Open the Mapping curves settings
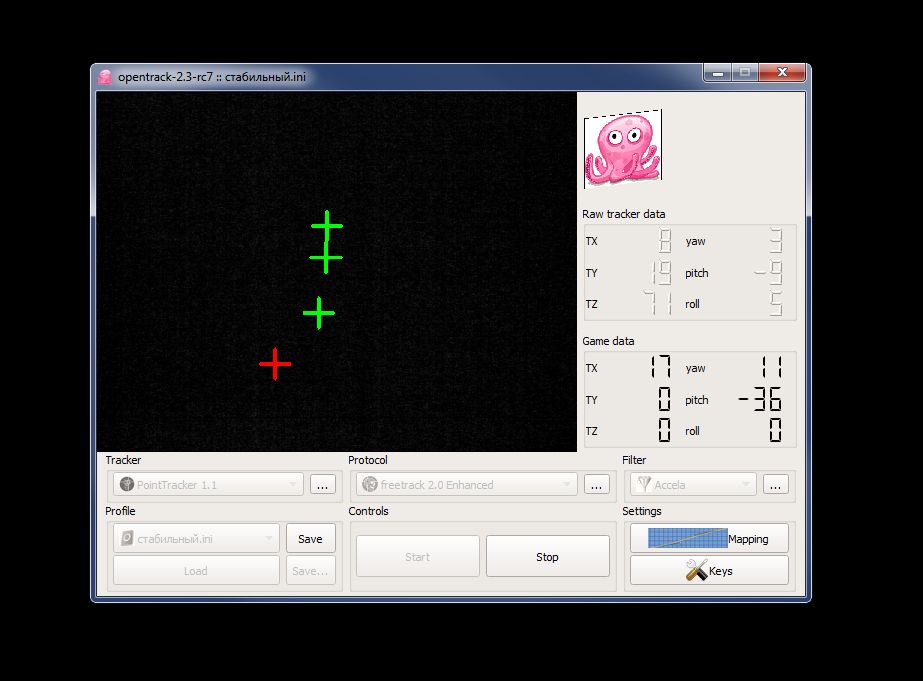Image resolution: width=923 pixels, height=681 pixels. (709, 538)
